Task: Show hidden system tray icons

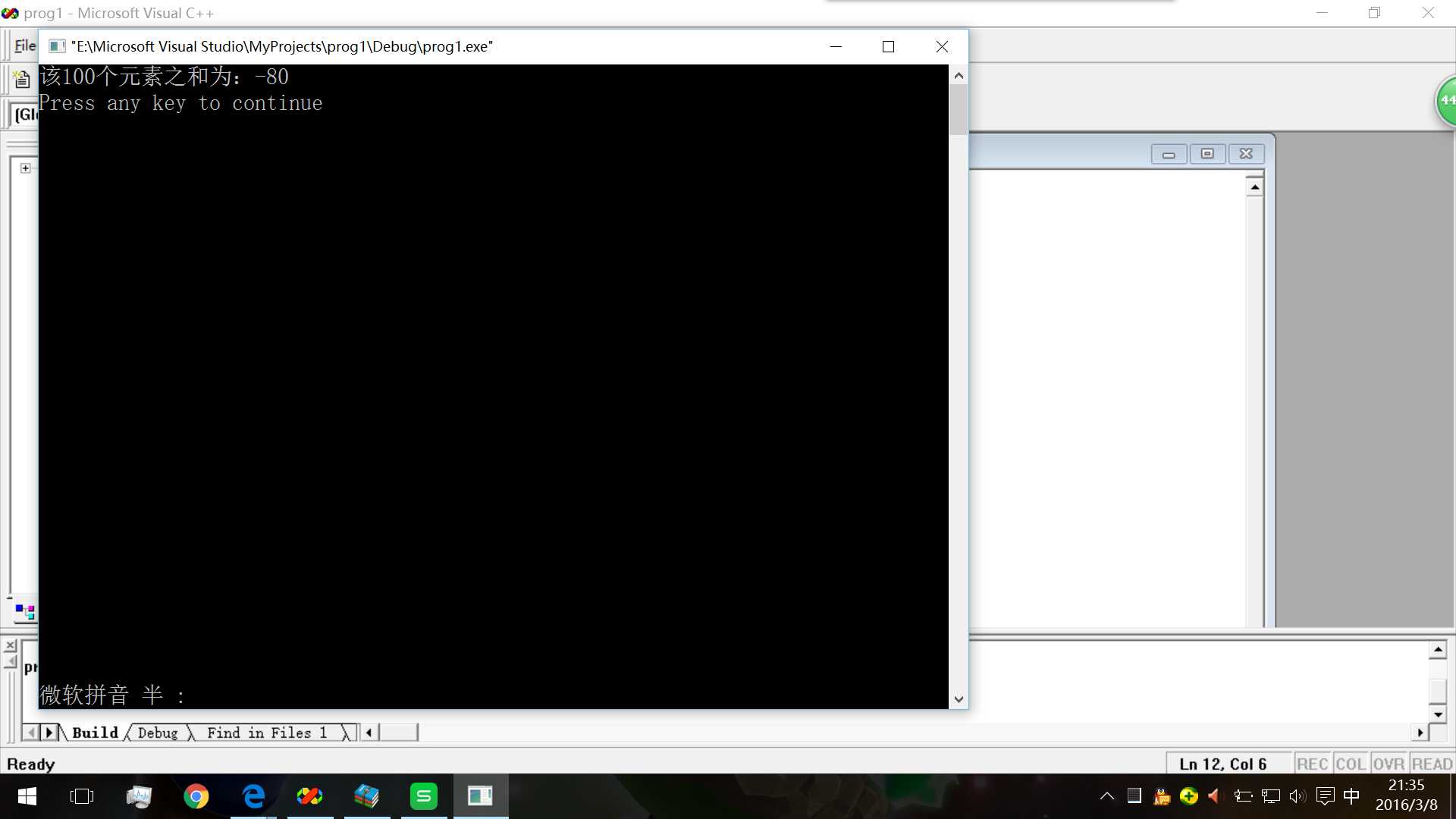Action: click(x=1107, y=796)
